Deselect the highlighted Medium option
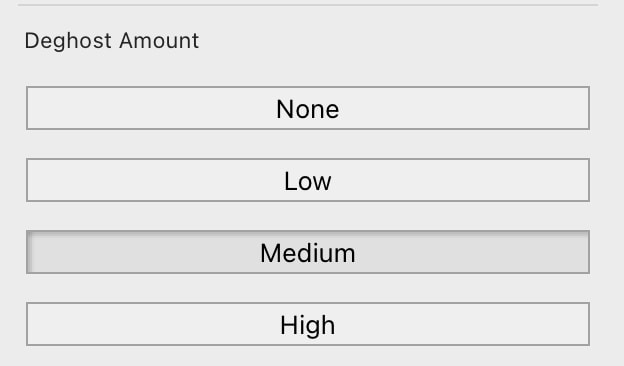 [x=308, y=252]
